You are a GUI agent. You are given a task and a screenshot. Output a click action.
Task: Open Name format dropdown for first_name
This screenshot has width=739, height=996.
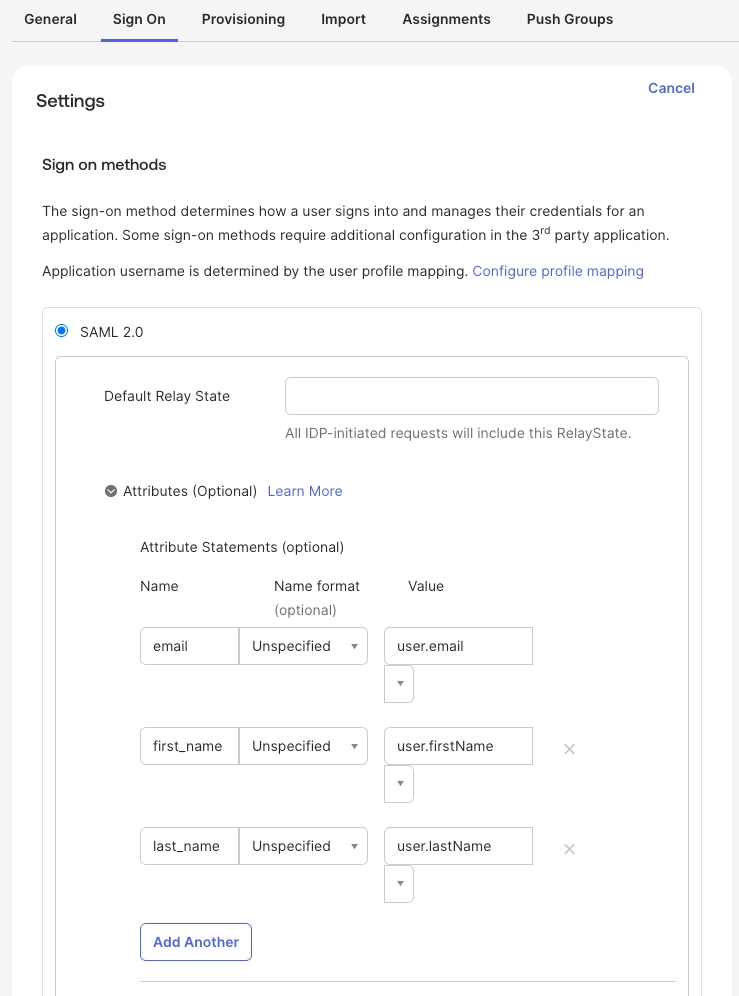click(x=304, y=746)
